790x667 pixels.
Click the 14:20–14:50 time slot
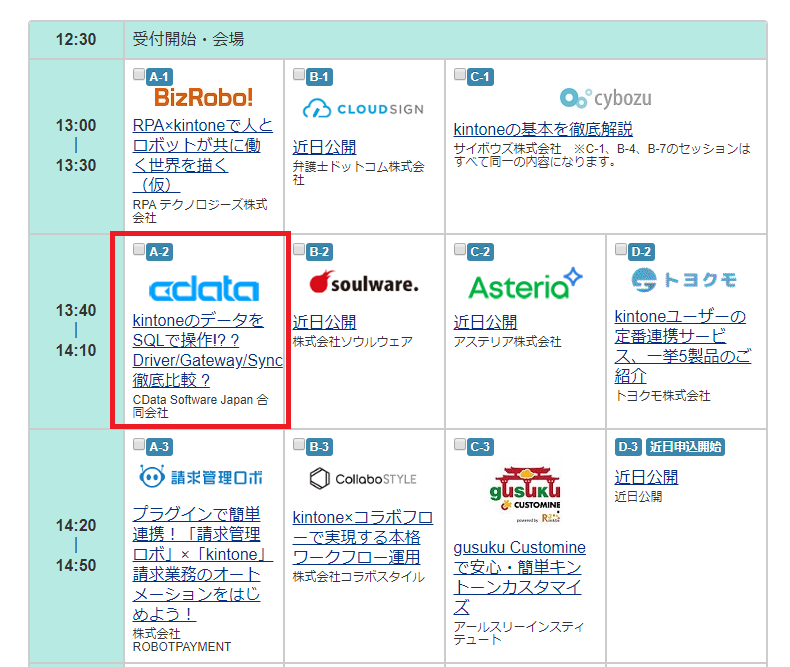pyautogui.click(x=76, y=546)
